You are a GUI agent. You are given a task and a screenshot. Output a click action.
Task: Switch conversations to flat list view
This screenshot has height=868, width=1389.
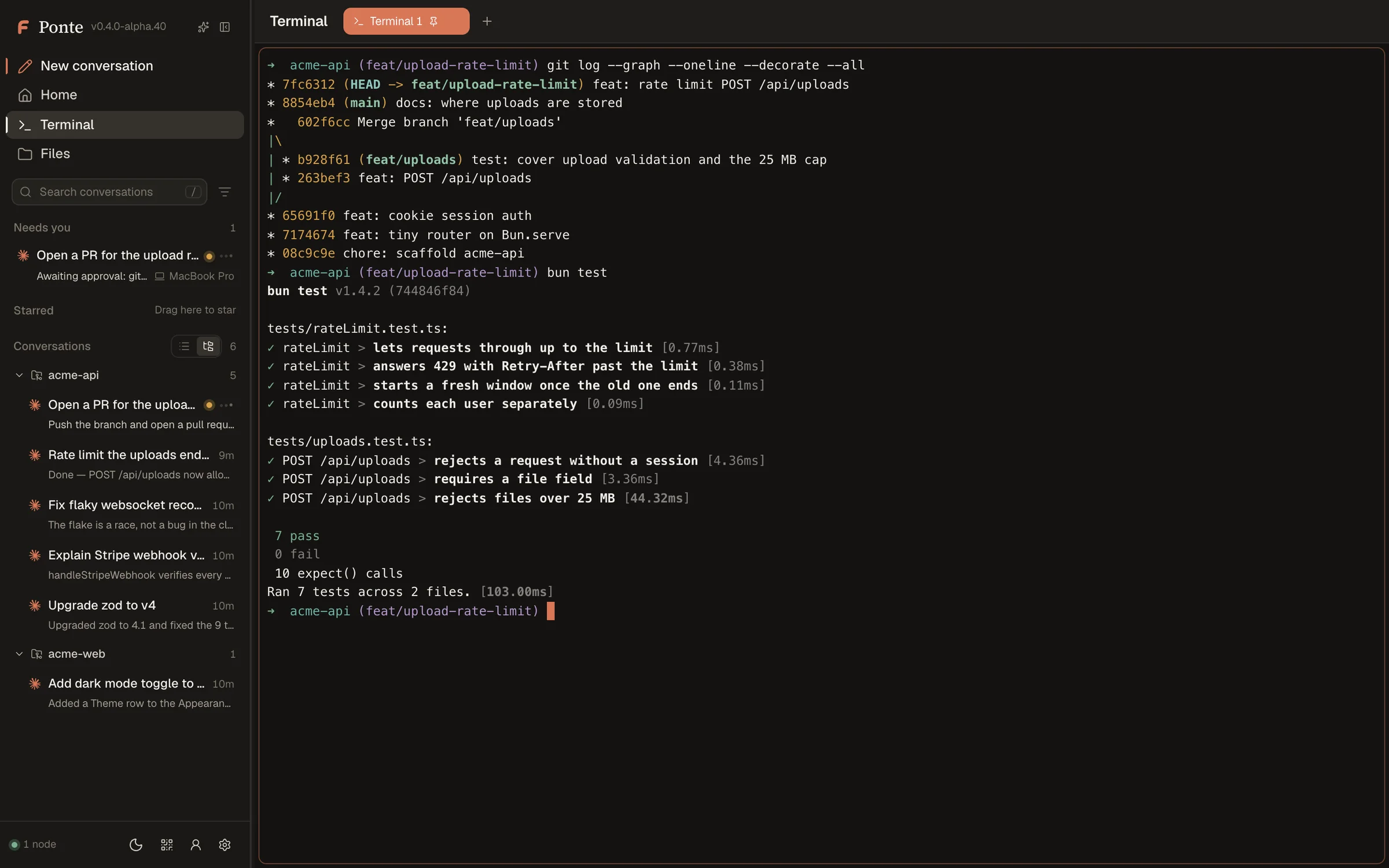(x=184, y=347)
